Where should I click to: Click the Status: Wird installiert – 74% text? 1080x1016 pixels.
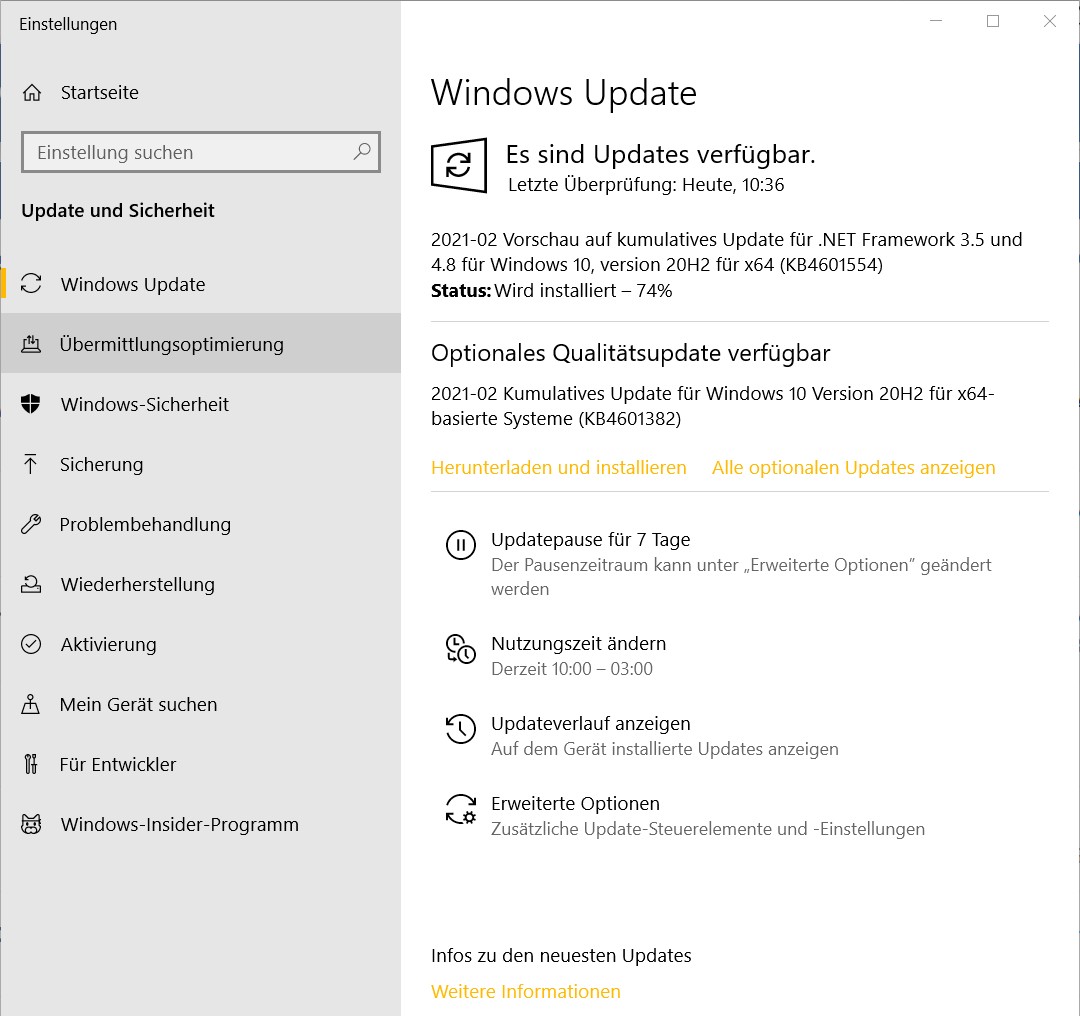click(x=551, y=291)
